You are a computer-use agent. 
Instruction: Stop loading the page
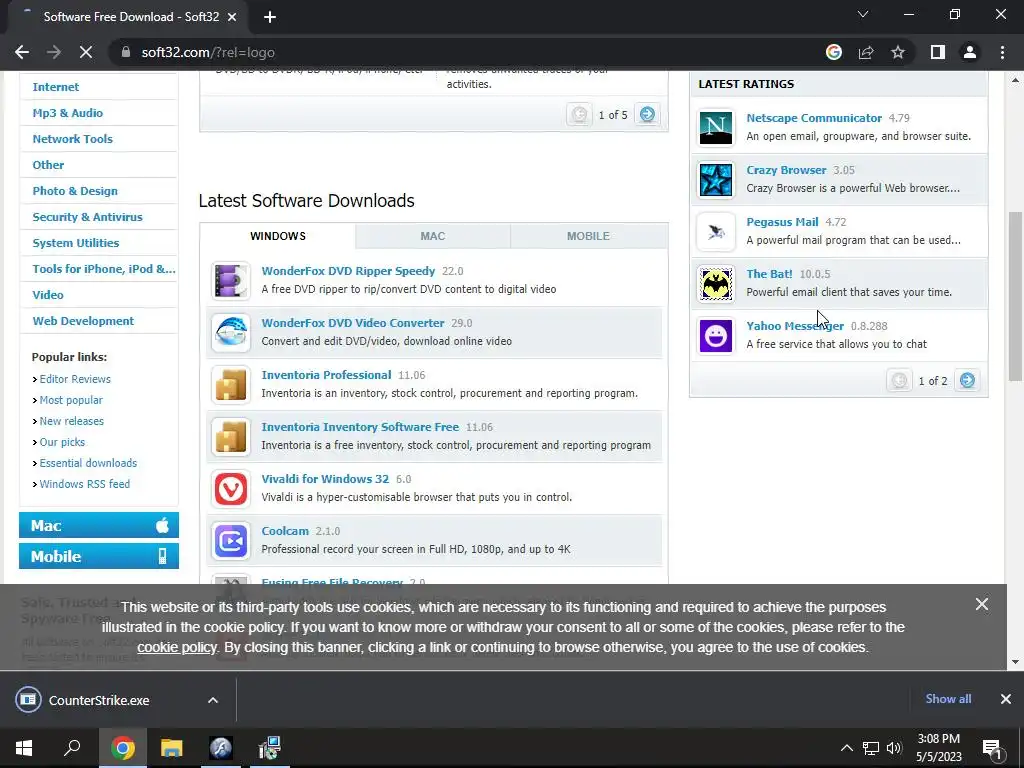coord(86,52)
